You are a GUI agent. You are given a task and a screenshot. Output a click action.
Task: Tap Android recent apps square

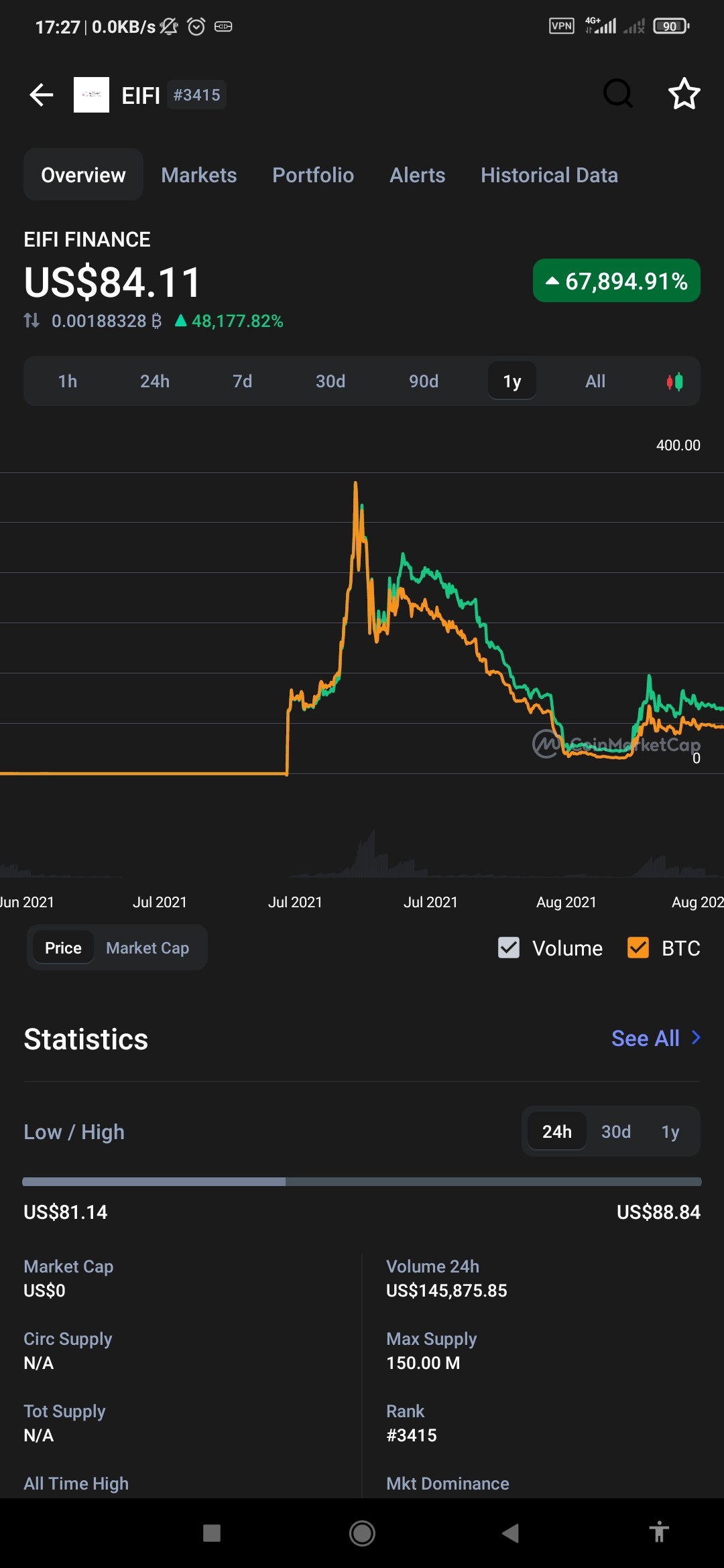tap(212, 1532)
